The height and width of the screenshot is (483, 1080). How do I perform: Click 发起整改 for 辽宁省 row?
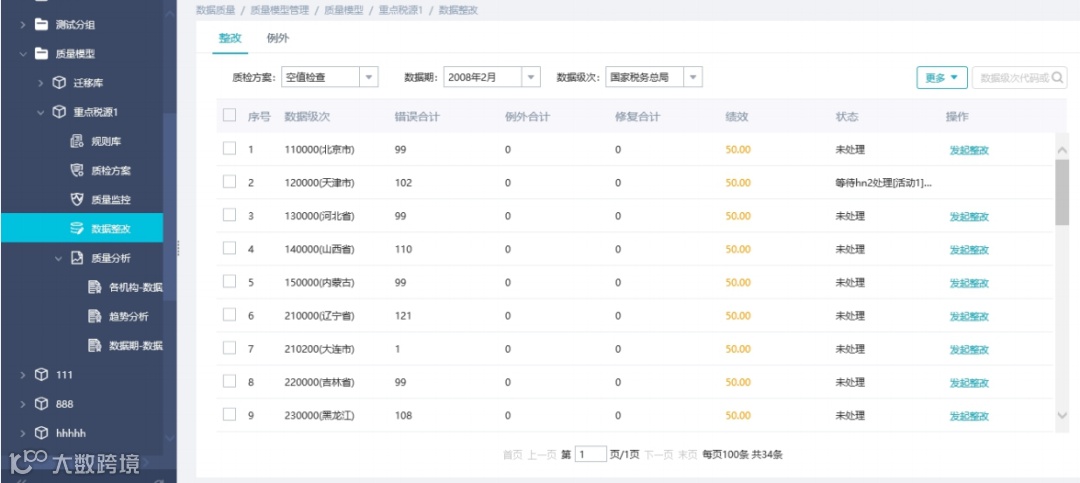click(x=969, y=316)
